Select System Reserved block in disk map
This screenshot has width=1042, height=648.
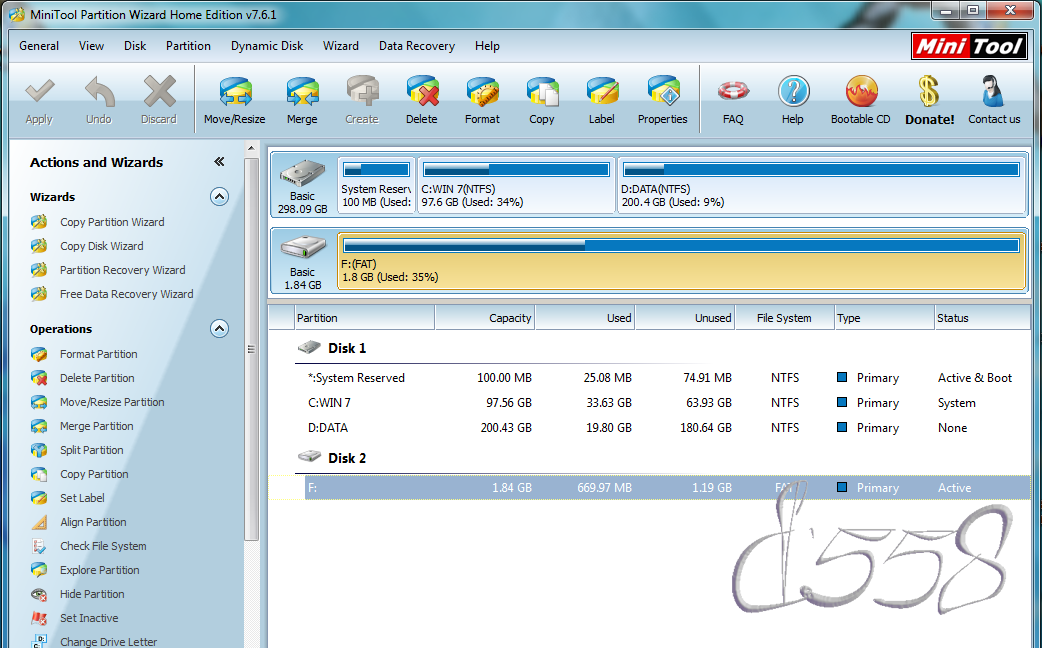coord(376,185)
